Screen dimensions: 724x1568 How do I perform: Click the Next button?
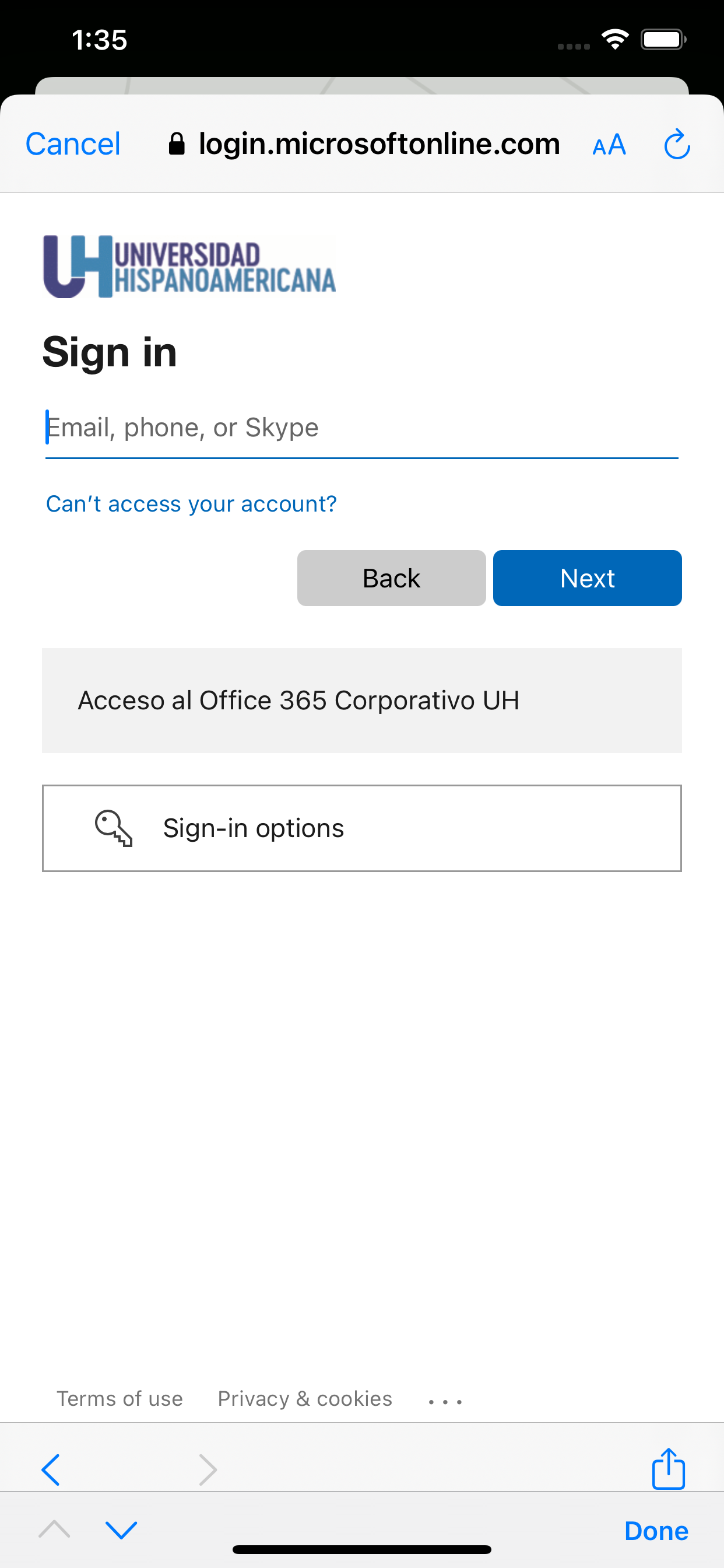click(587, 577)
